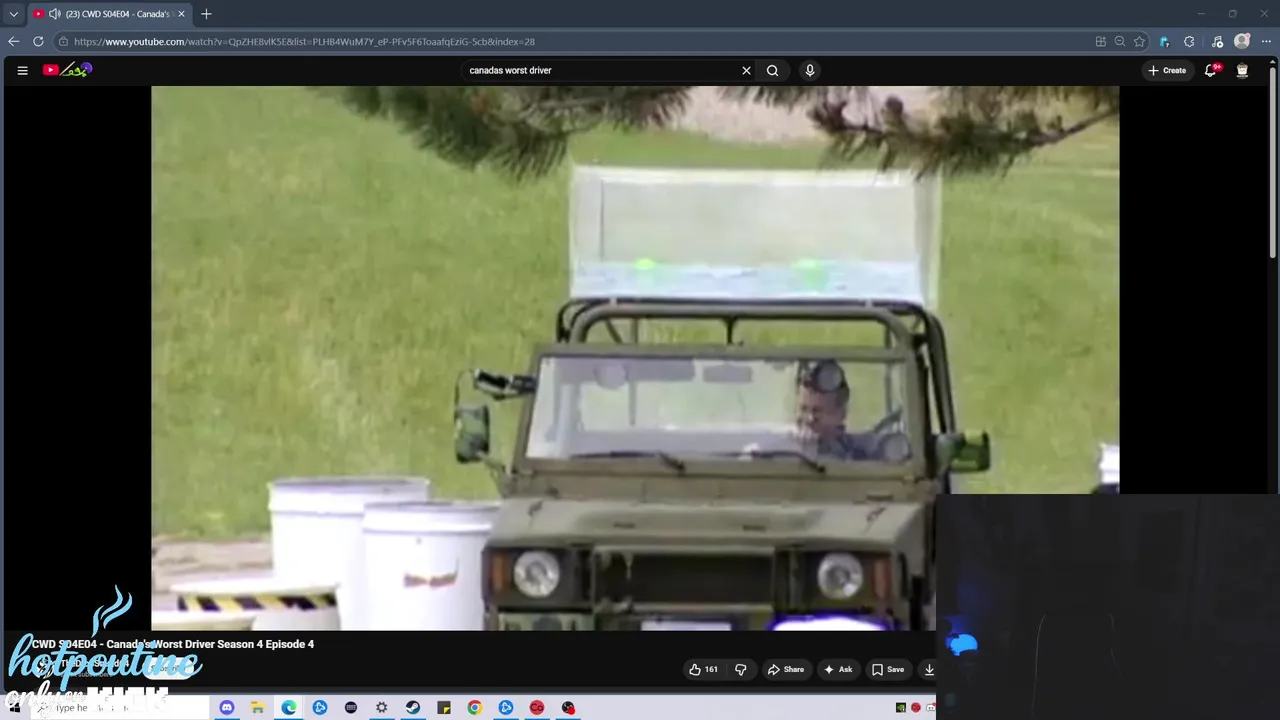Open the blue extension icon with badge

1164,41
